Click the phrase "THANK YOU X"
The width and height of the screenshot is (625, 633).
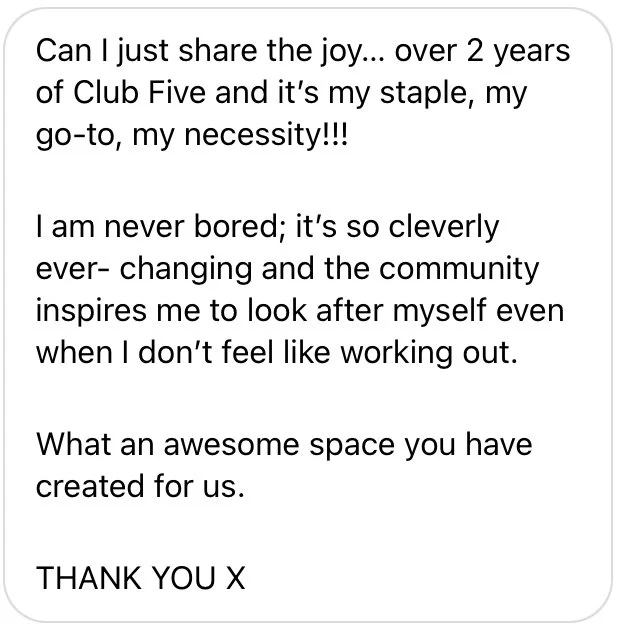tap(141, 577)
